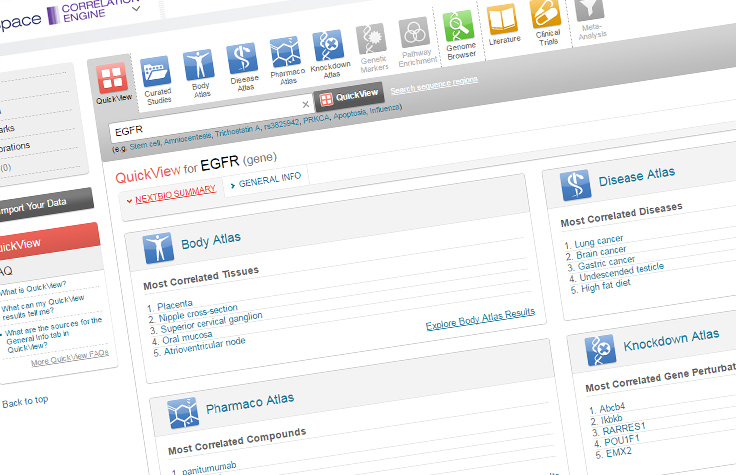Clear the EGFR search field

[x=305, y=104]
